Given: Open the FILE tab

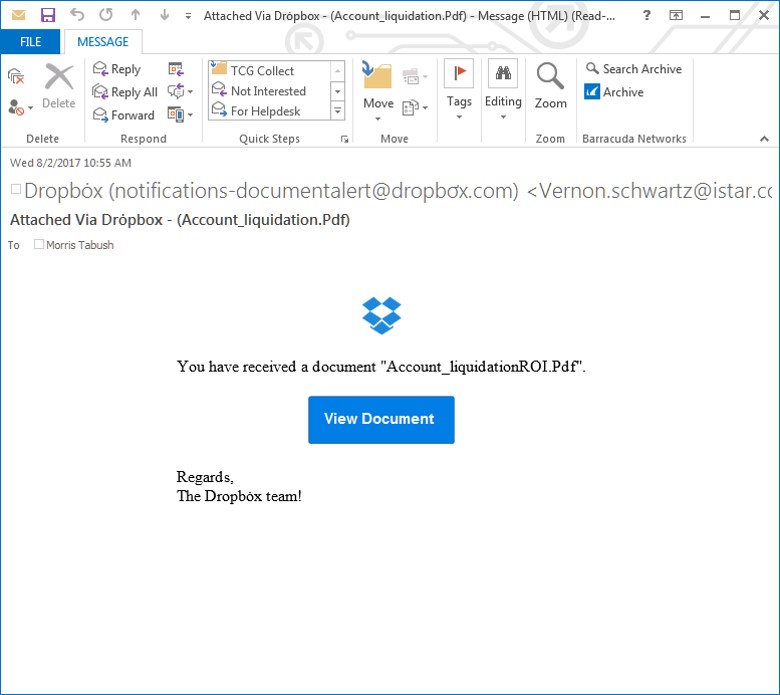Looking at the screenshot, I should pos(30,42).
